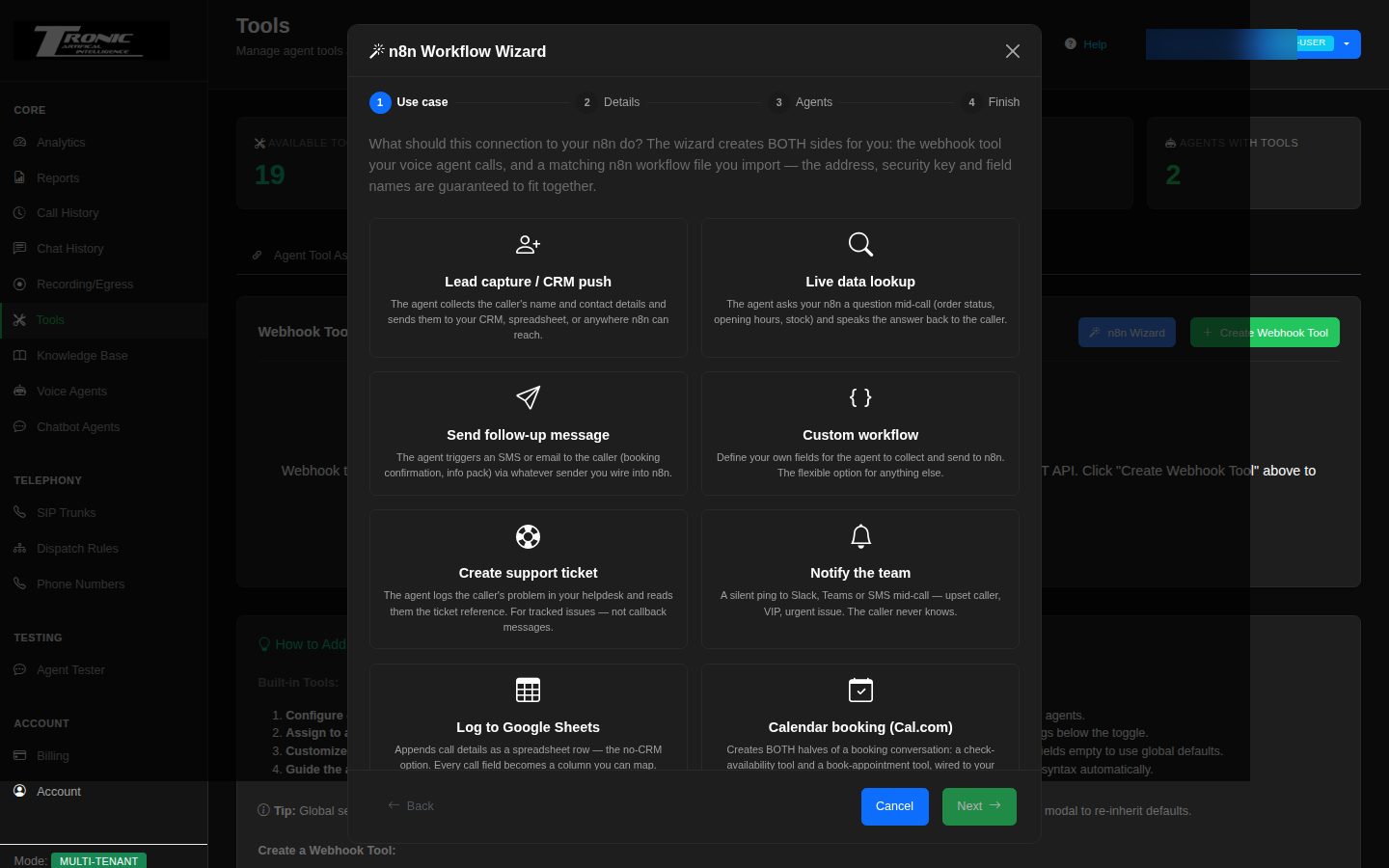Click the Dispatch Rules sidebar icon
The height and width of the screenshot is (868, 1389).
click(20, 548)
